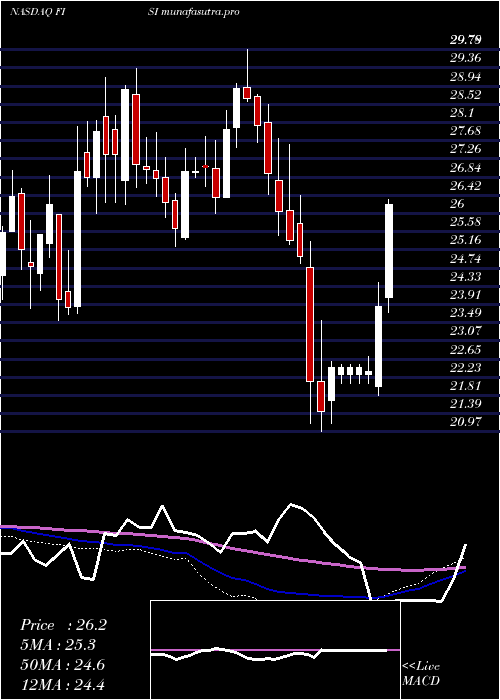Click the 22.65 price axis label
The height and width of the screenshot is (700, 500).
point(466,350)
